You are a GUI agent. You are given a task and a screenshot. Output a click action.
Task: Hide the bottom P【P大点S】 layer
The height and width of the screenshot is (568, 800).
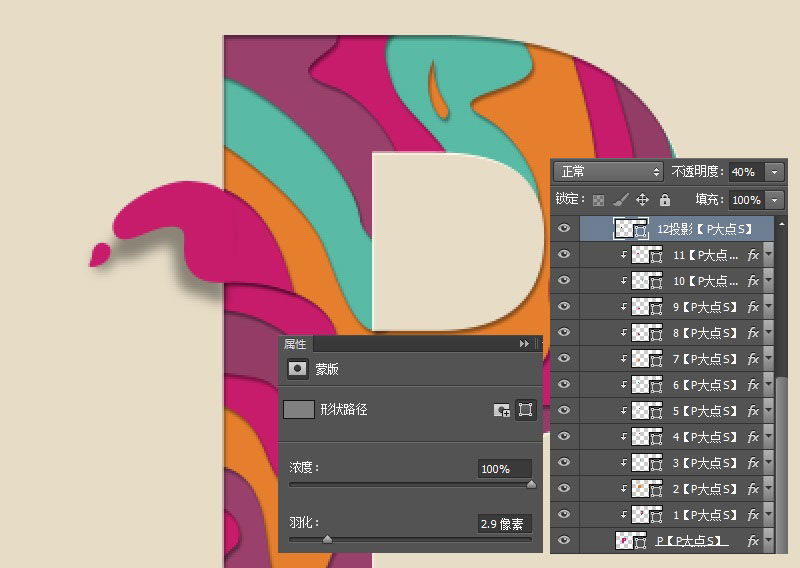564,541
